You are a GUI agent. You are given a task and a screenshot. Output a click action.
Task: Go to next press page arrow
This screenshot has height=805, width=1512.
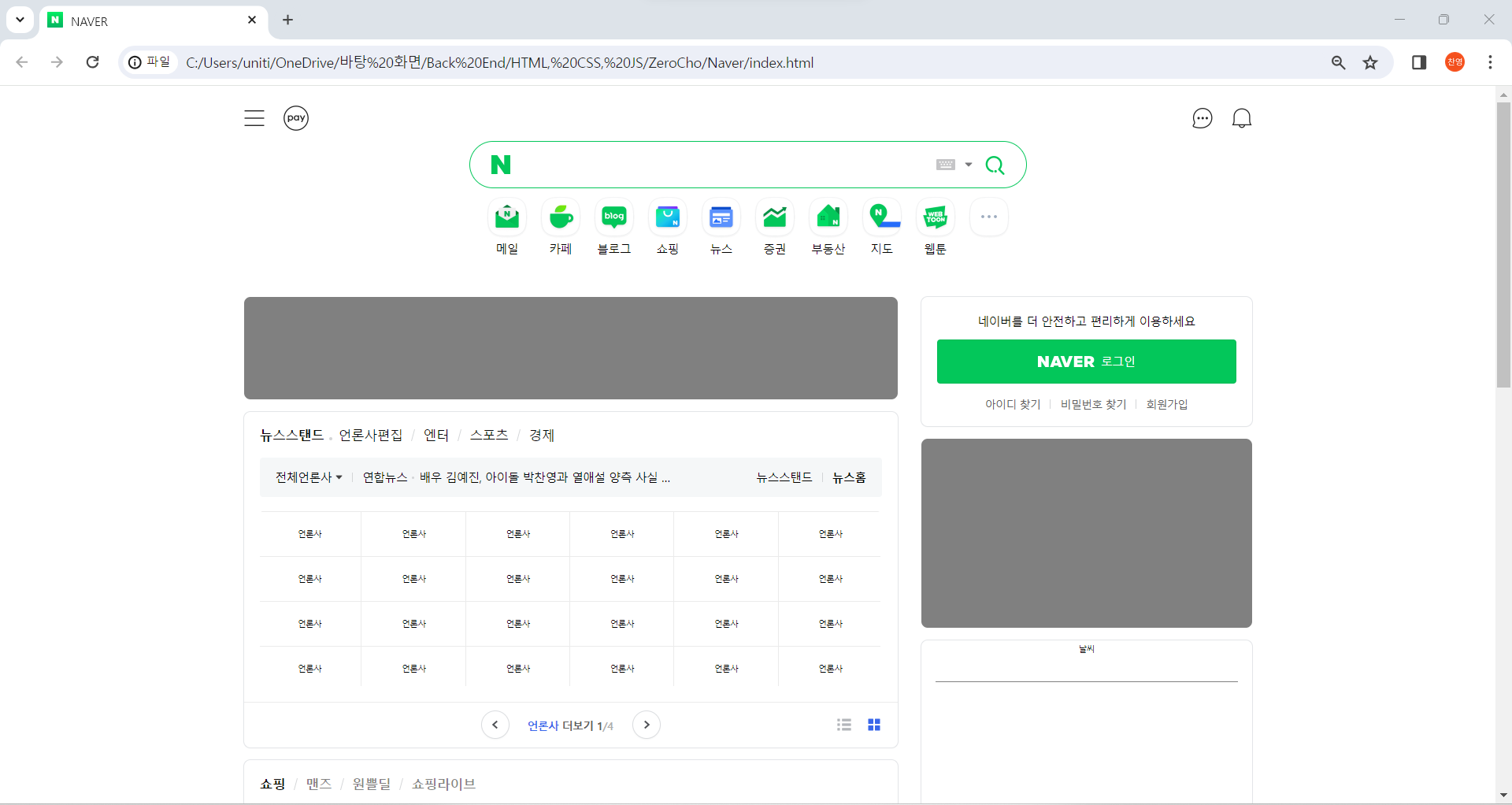[x=647, y=725]
